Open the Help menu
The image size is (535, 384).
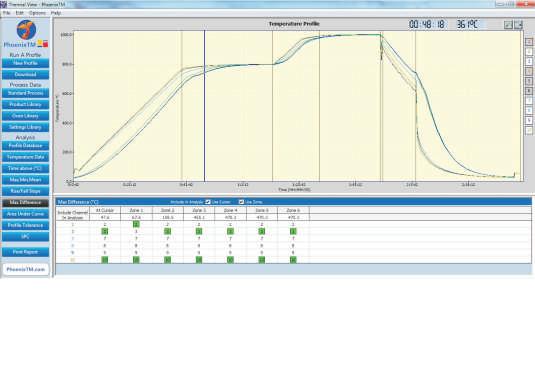pyautogui.click(x=56, y=13)
